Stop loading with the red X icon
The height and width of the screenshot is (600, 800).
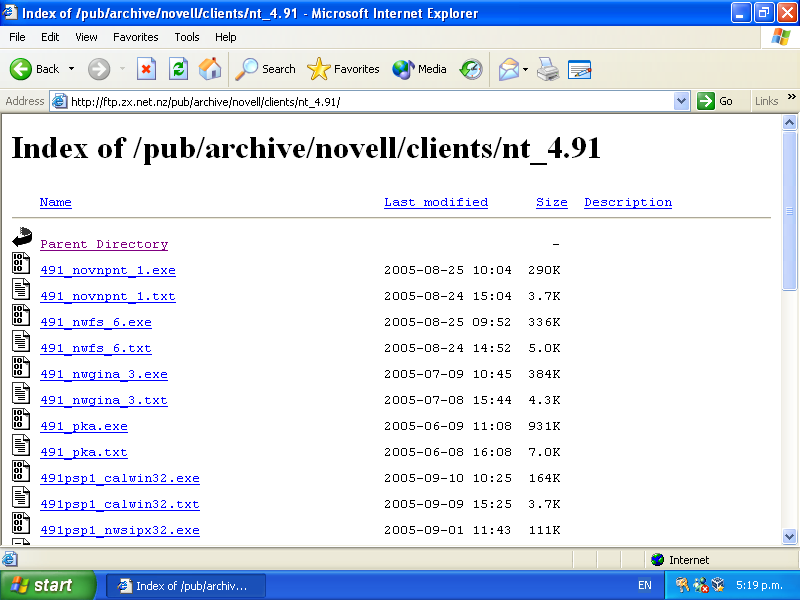tap(146, 69)
